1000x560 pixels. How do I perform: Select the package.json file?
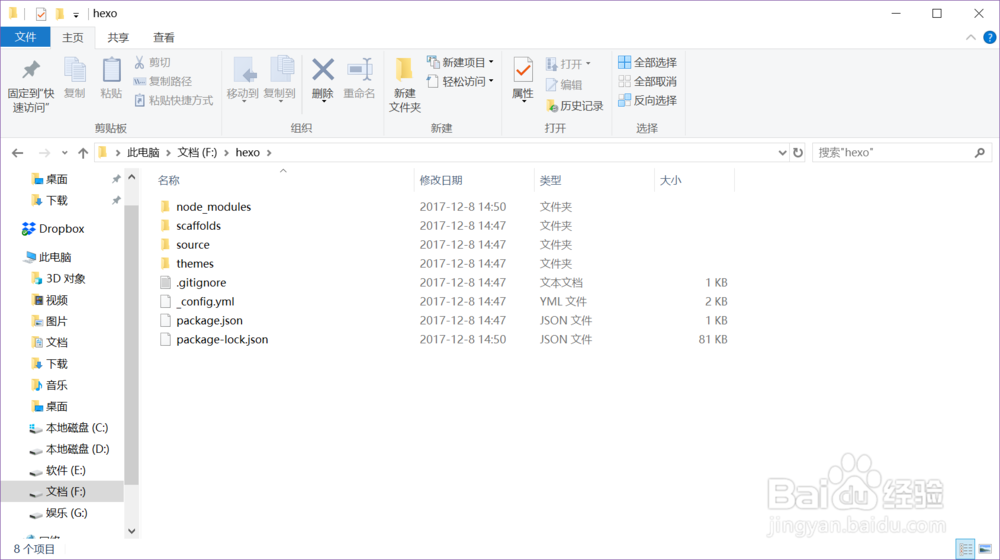click(x=209, y=320)
